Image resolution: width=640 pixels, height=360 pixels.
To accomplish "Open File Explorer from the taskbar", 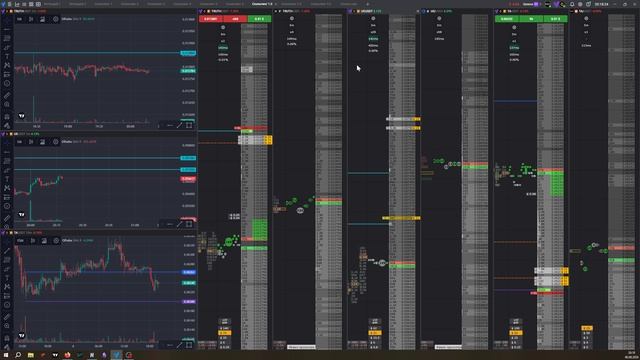I will 31,355.
